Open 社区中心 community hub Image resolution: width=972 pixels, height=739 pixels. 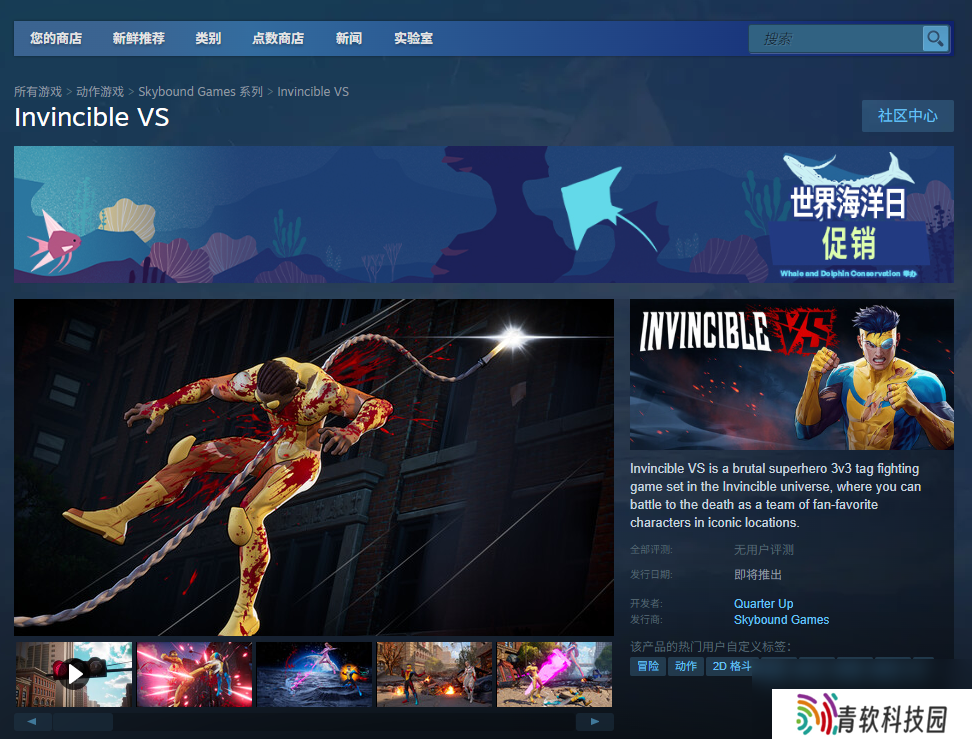coord(908,116)
